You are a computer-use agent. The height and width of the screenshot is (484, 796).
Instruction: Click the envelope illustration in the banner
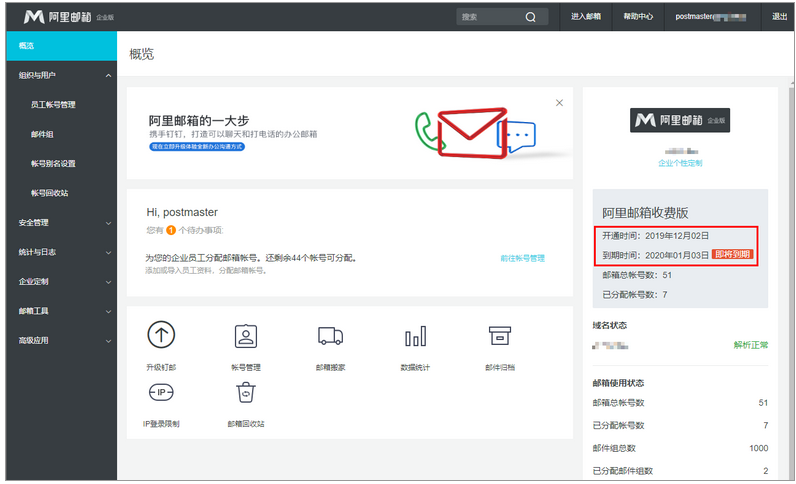[x=472, y=132]
